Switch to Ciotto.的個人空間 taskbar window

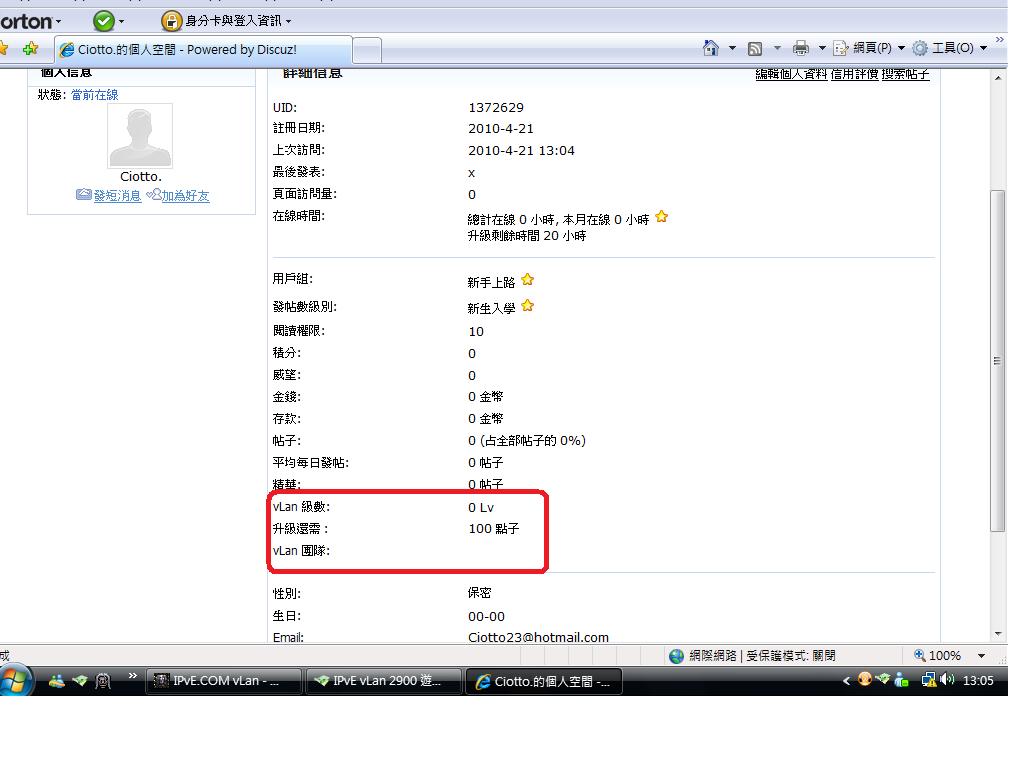[x=543, y=681]
